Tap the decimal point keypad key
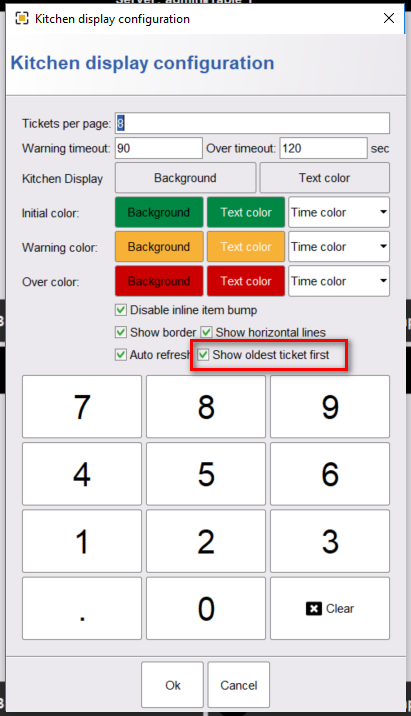The height and width of the screenshot is (716, 411). point(82,608)
